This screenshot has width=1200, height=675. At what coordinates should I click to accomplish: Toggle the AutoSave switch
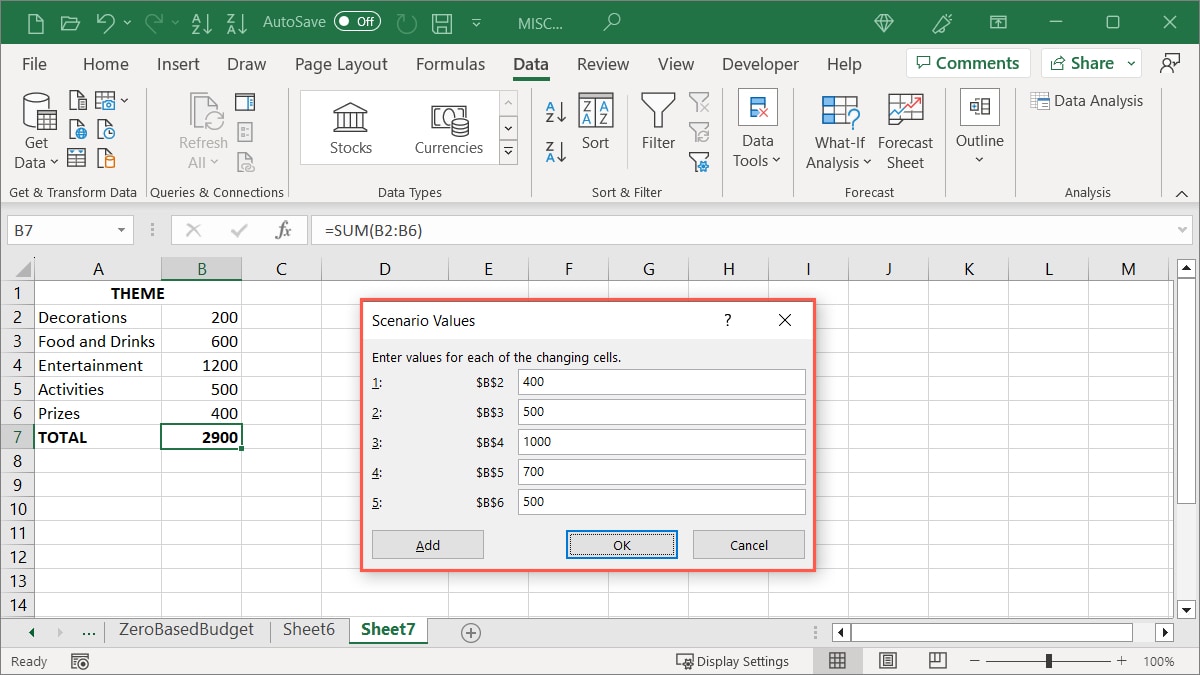[x=357, y=20]
